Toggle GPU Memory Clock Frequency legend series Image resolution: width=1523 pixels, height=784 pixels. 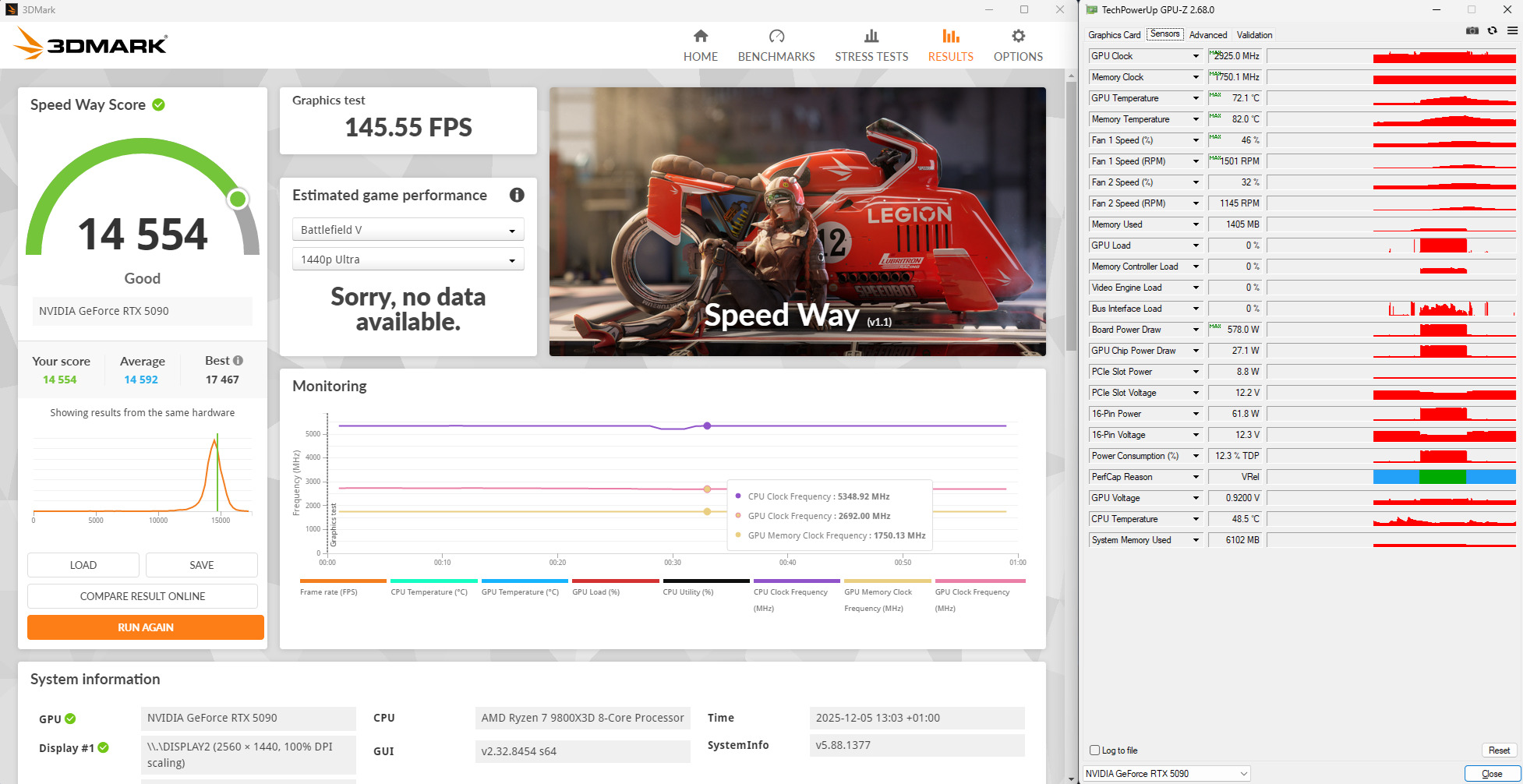(887, 595)
